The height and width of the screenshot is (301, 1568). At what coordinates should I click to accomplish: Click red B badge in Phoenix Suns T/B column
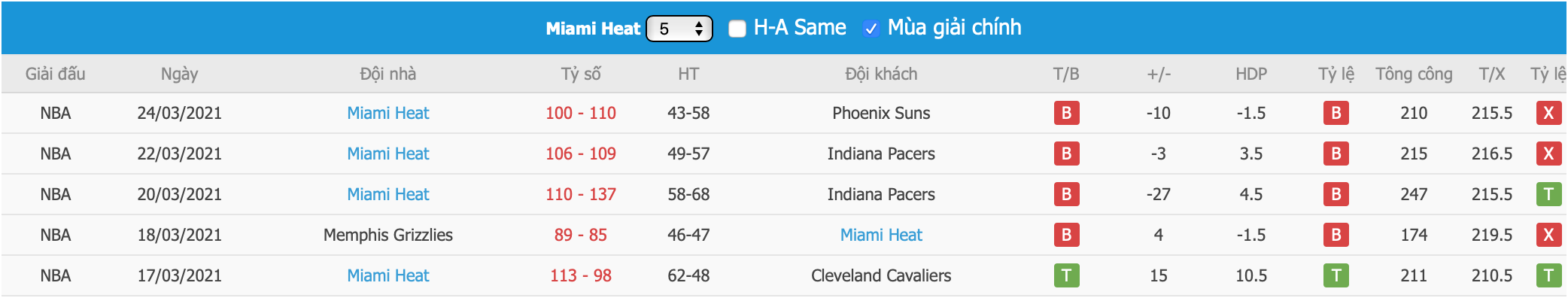click(x=1066, y=113)
